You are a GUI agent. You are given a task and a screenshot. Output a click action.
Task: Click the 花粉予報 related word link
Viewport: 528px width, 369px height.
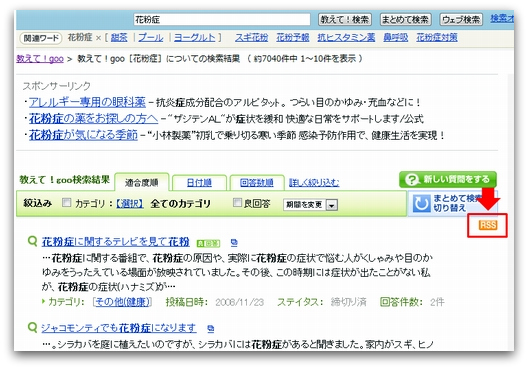tap(293, 37)
